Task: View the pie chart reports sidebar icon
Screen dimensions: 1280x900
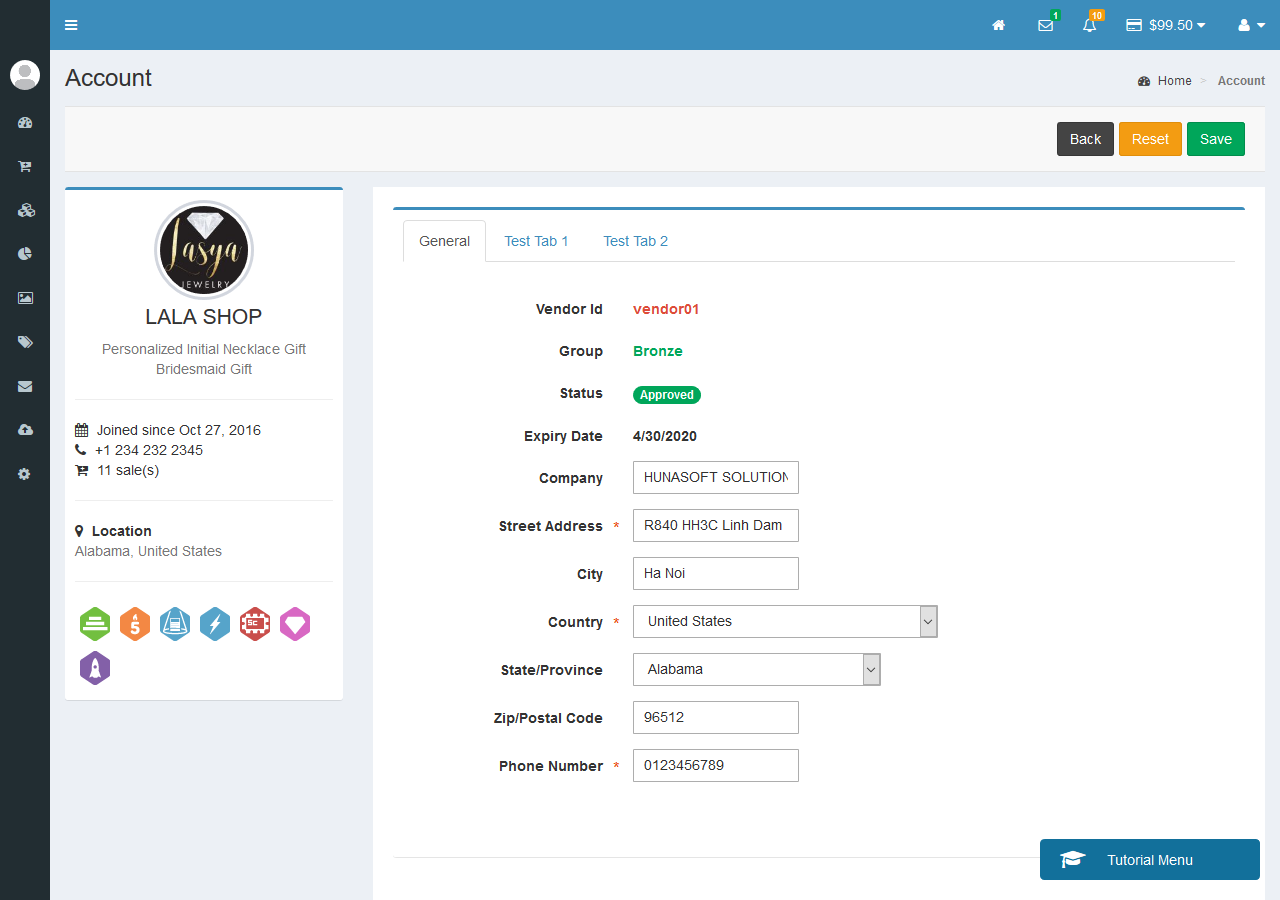Action: click(x=24, y=253)
